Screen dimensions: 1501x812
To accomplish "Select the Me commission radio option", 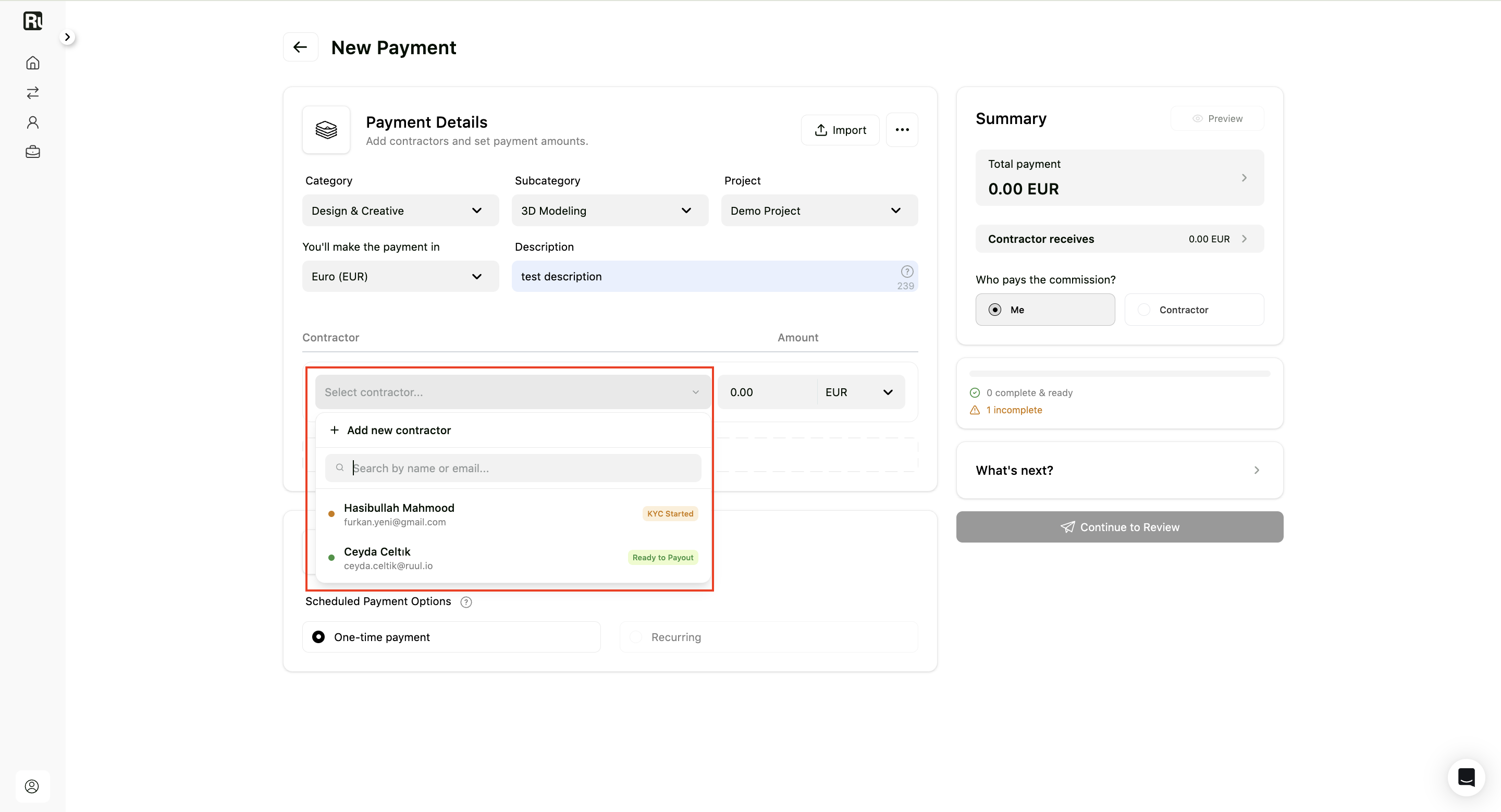I will point(1045,310).
